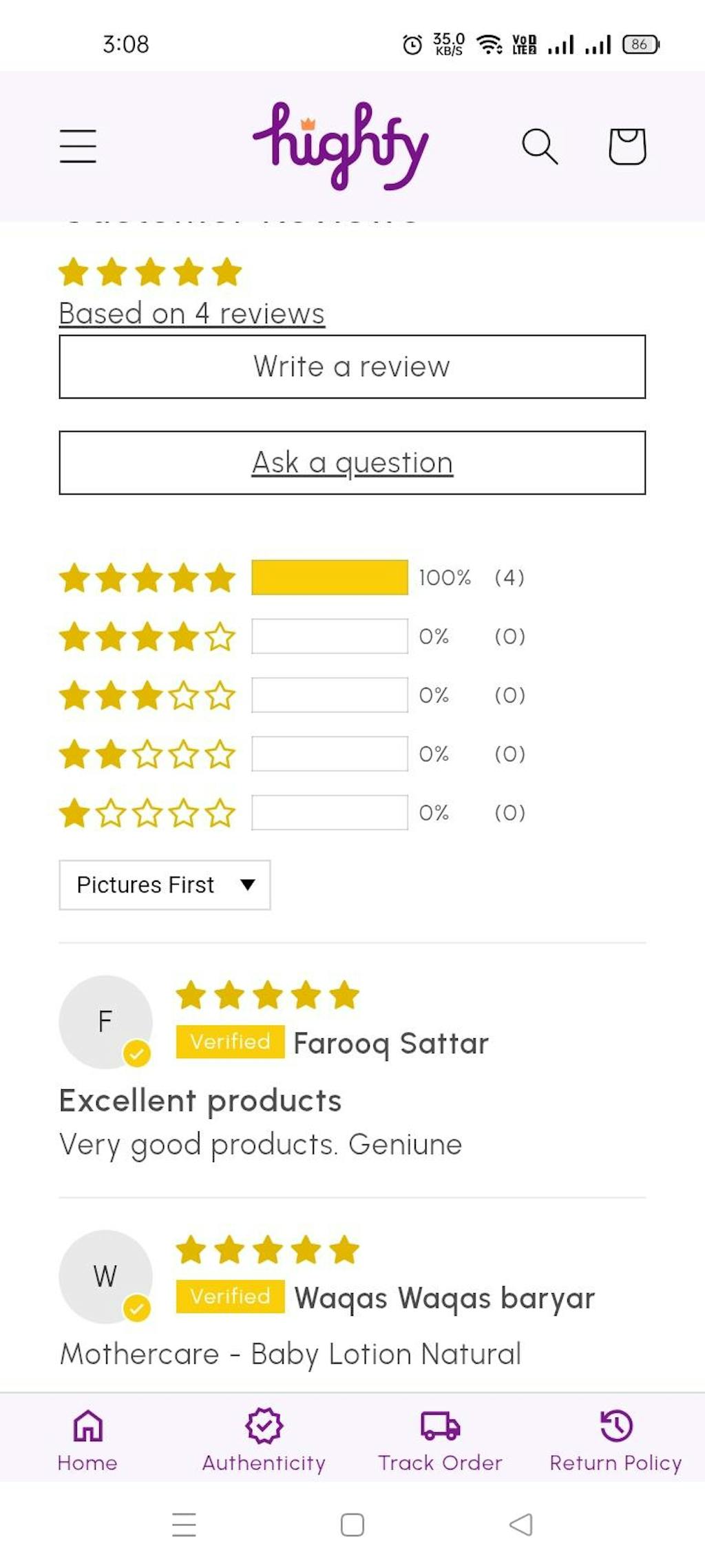Expand the Pictures First sort dropdown
The height and width of the screenshot is (1568, 705).
(165, 885)
